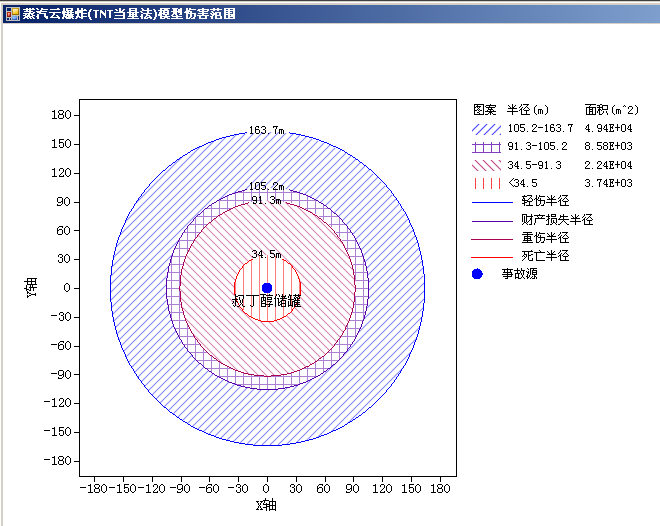This screenshot has width=660, height=526.
Task: Click the 34.5m radius label
Action: [x=266, y=254]
